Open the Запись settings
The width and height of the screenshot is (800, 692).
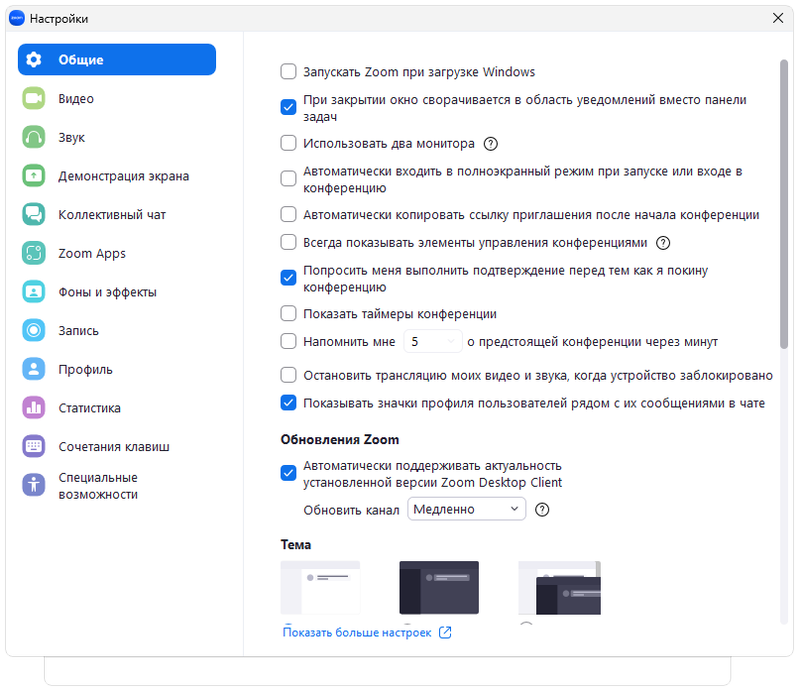(117, 330)
